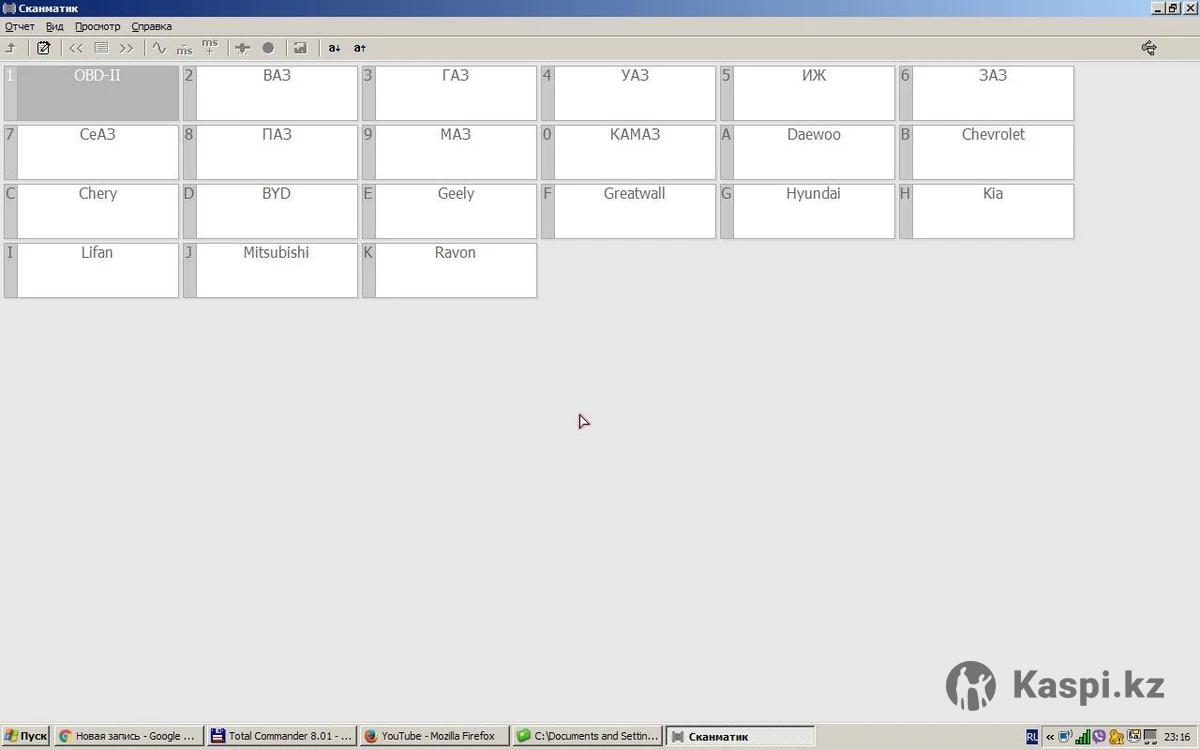Click the network monitor tray icon
Screen dimensions: 1200x750
coord(1065,737)
